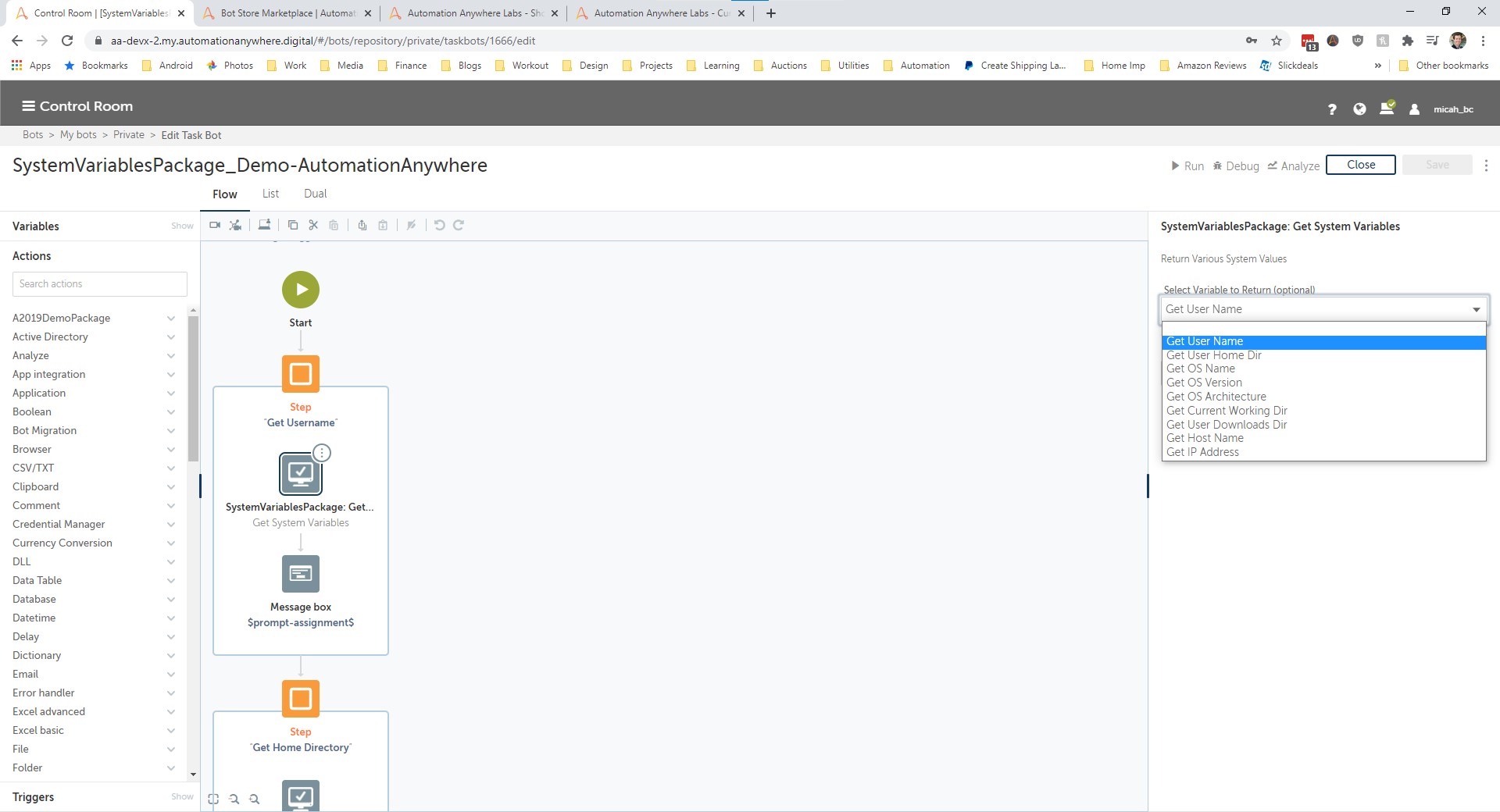Click the Search actions input field
The height and width of the screenshot is (812, 1500).
[100, 284]
